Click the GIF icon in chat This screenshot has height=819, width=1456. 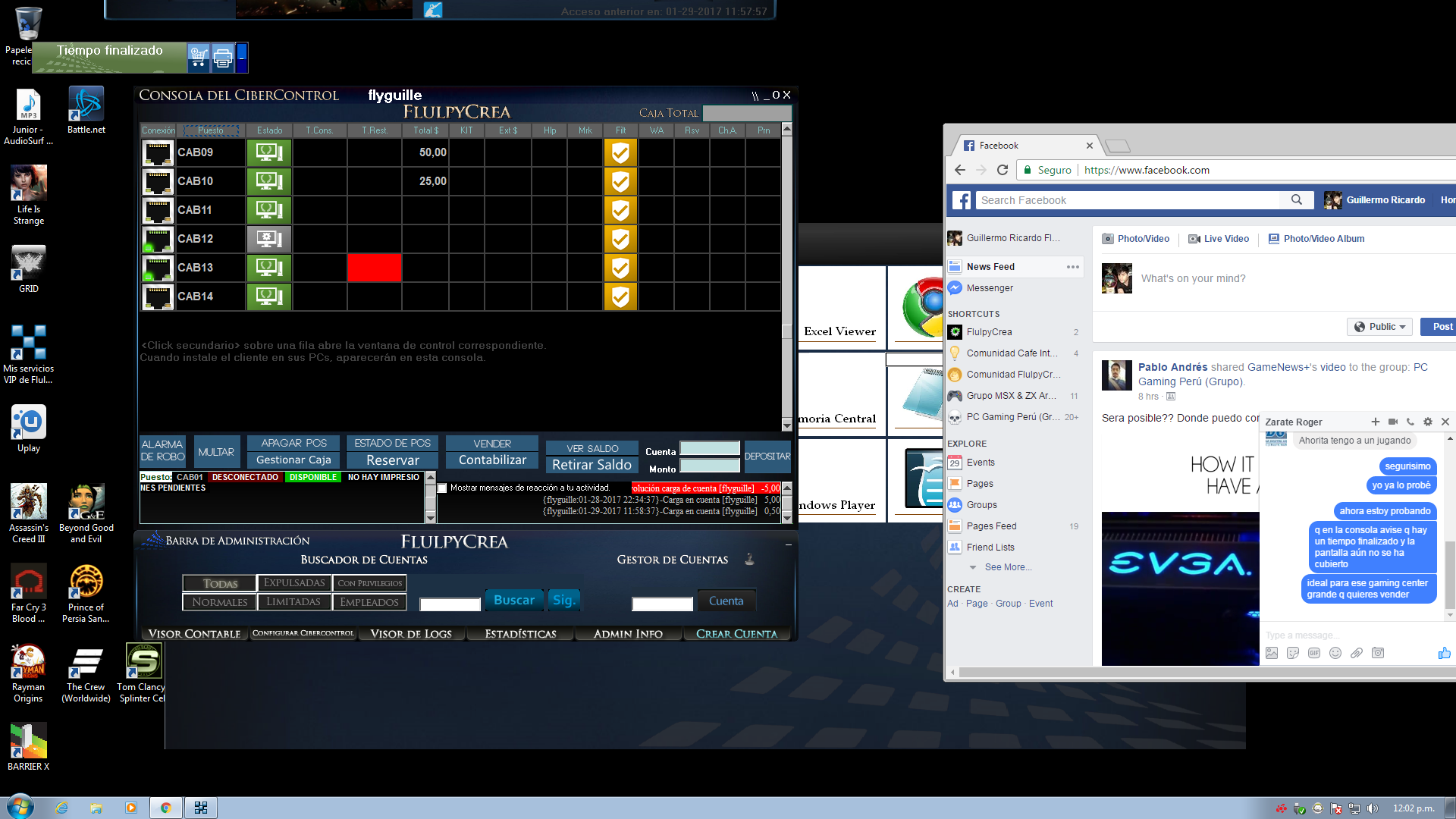click(1314, 653)
